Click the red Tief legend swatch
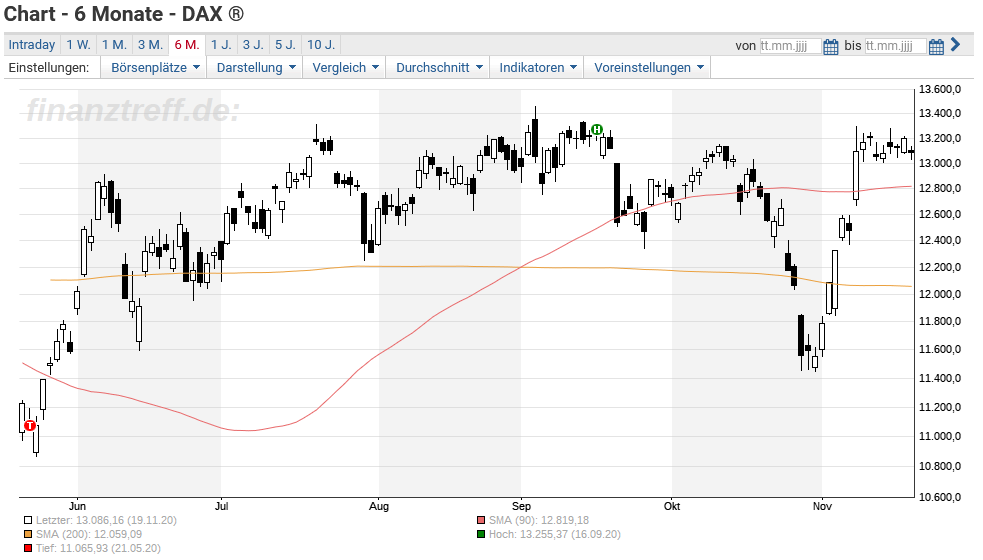983x560 pixels. click(28, 549)
